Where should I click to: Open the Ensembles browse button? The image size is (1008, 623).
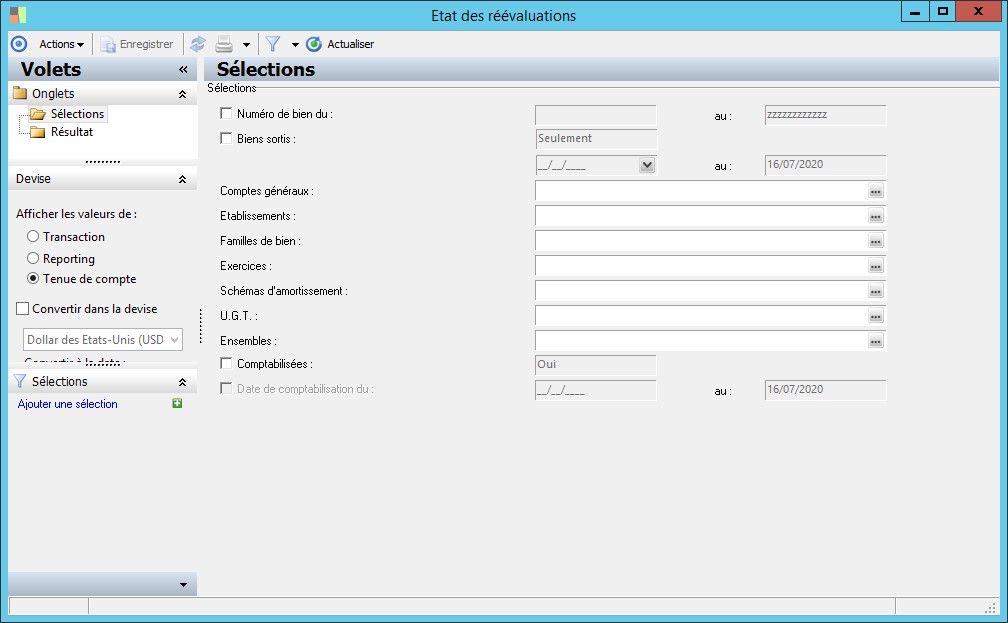[876, 341]
